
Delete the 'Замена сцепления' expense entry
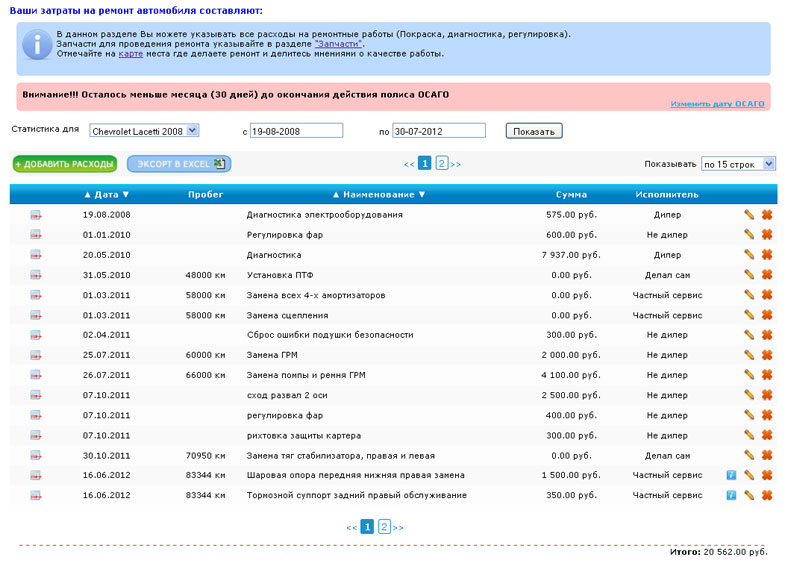[x=767, y=315]
